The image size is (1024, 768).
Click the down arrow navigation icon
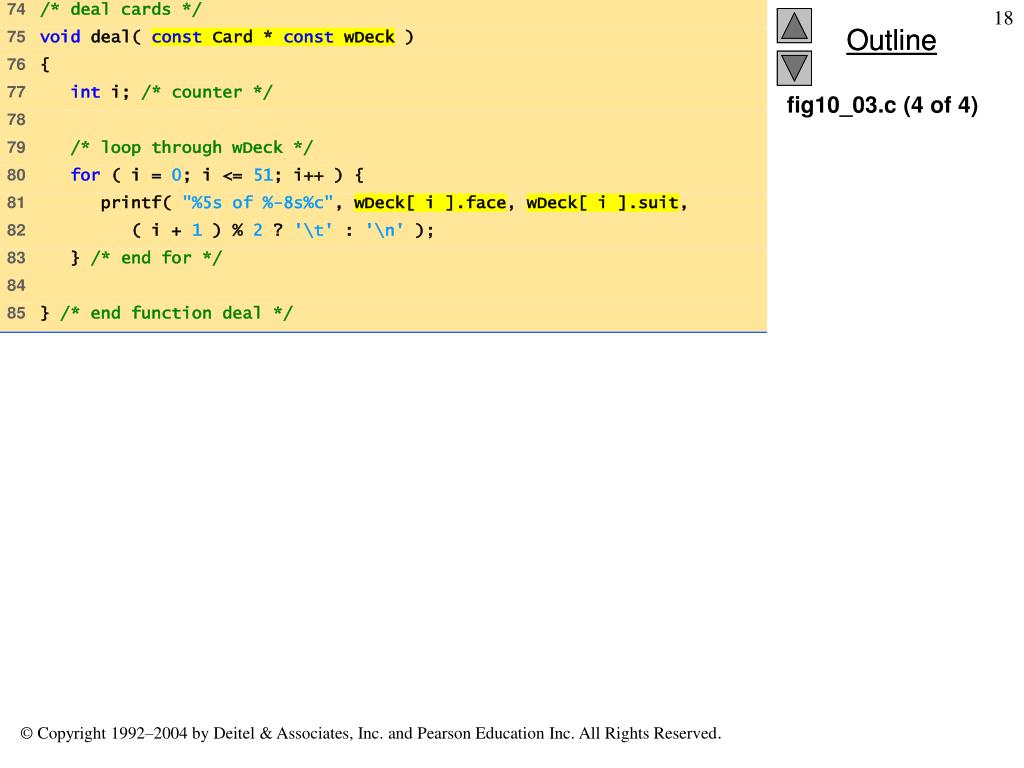click(794, 68)
